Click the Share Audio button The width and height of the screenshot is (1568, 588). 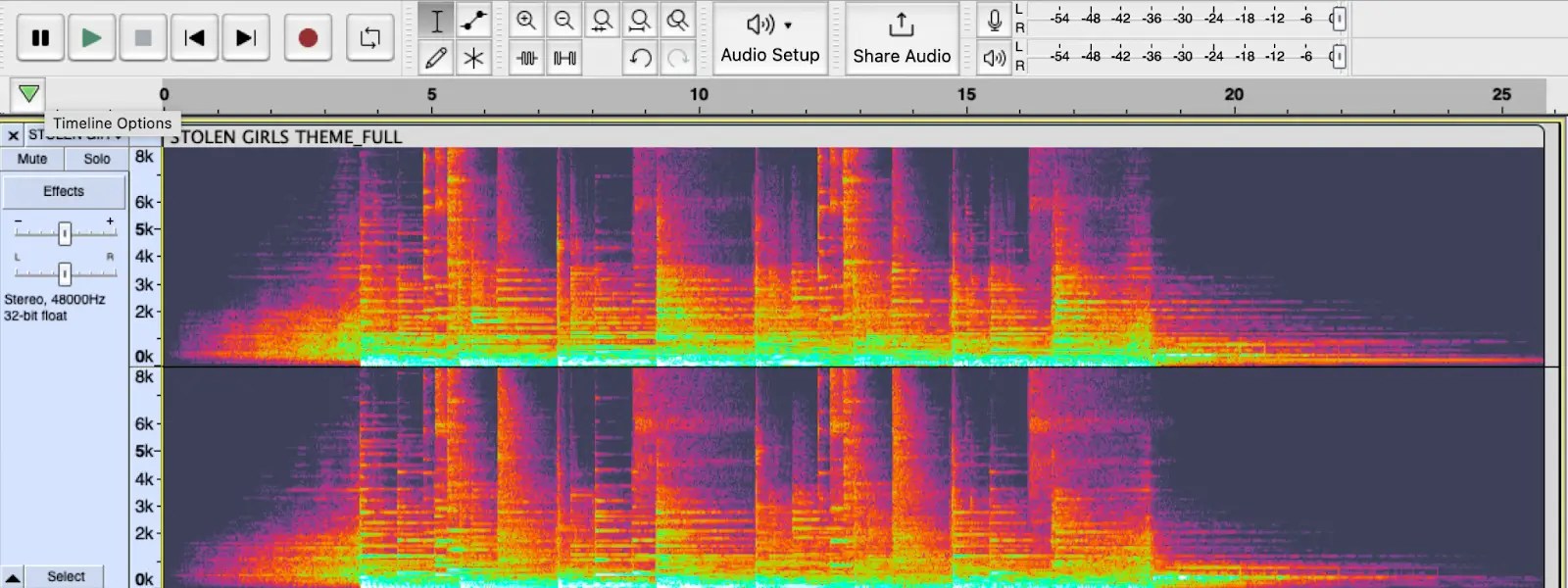coord(902,38)
